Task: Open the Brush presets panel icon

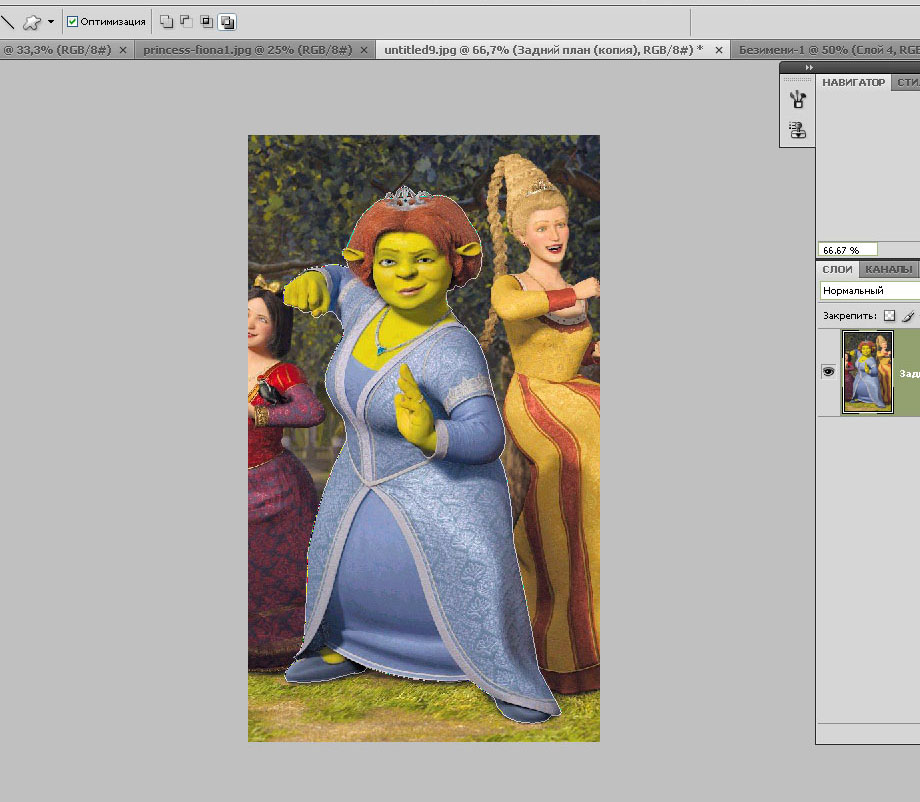Action: [797, 100]
